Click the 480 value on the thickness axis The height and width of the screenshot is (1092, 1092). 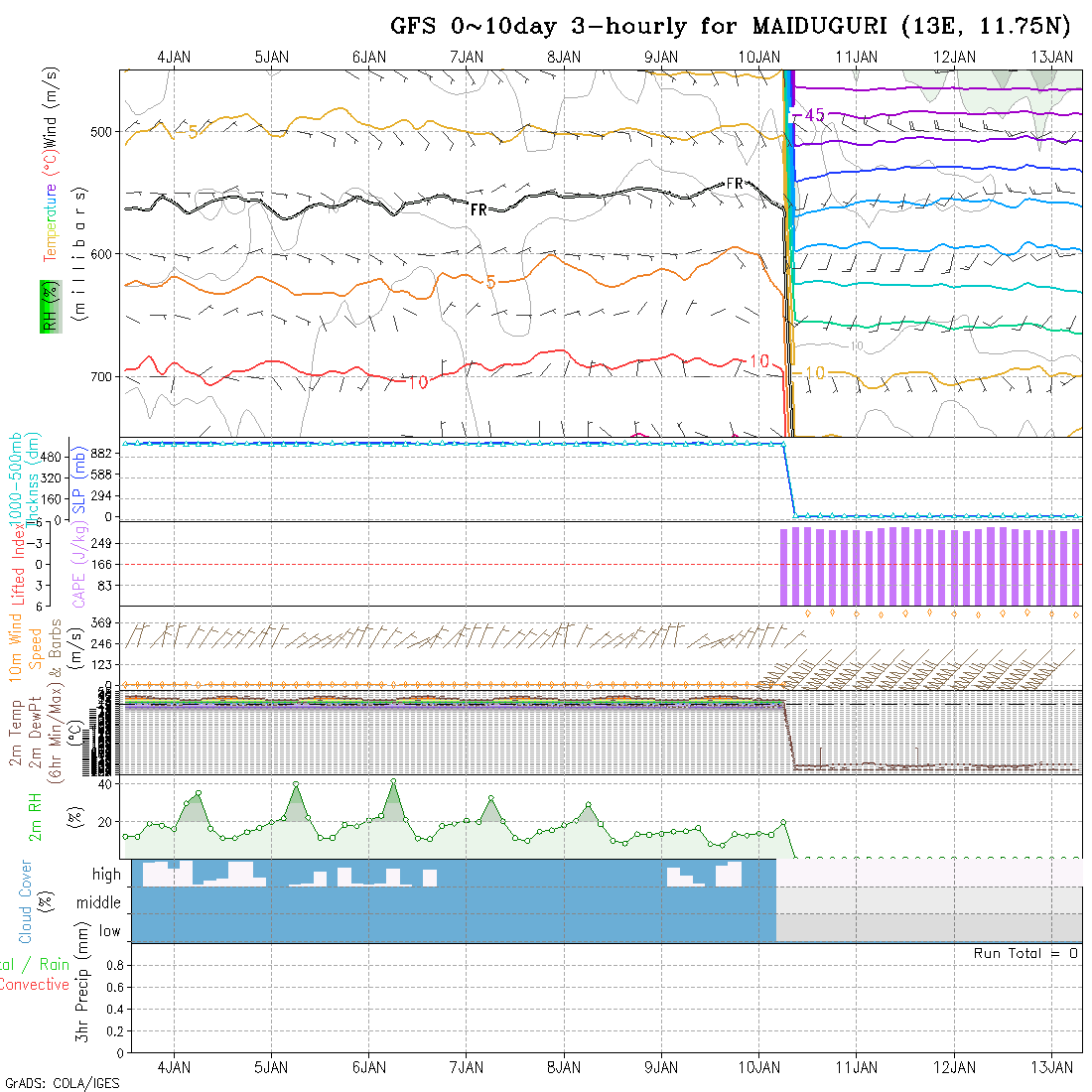tap(52, 458)
